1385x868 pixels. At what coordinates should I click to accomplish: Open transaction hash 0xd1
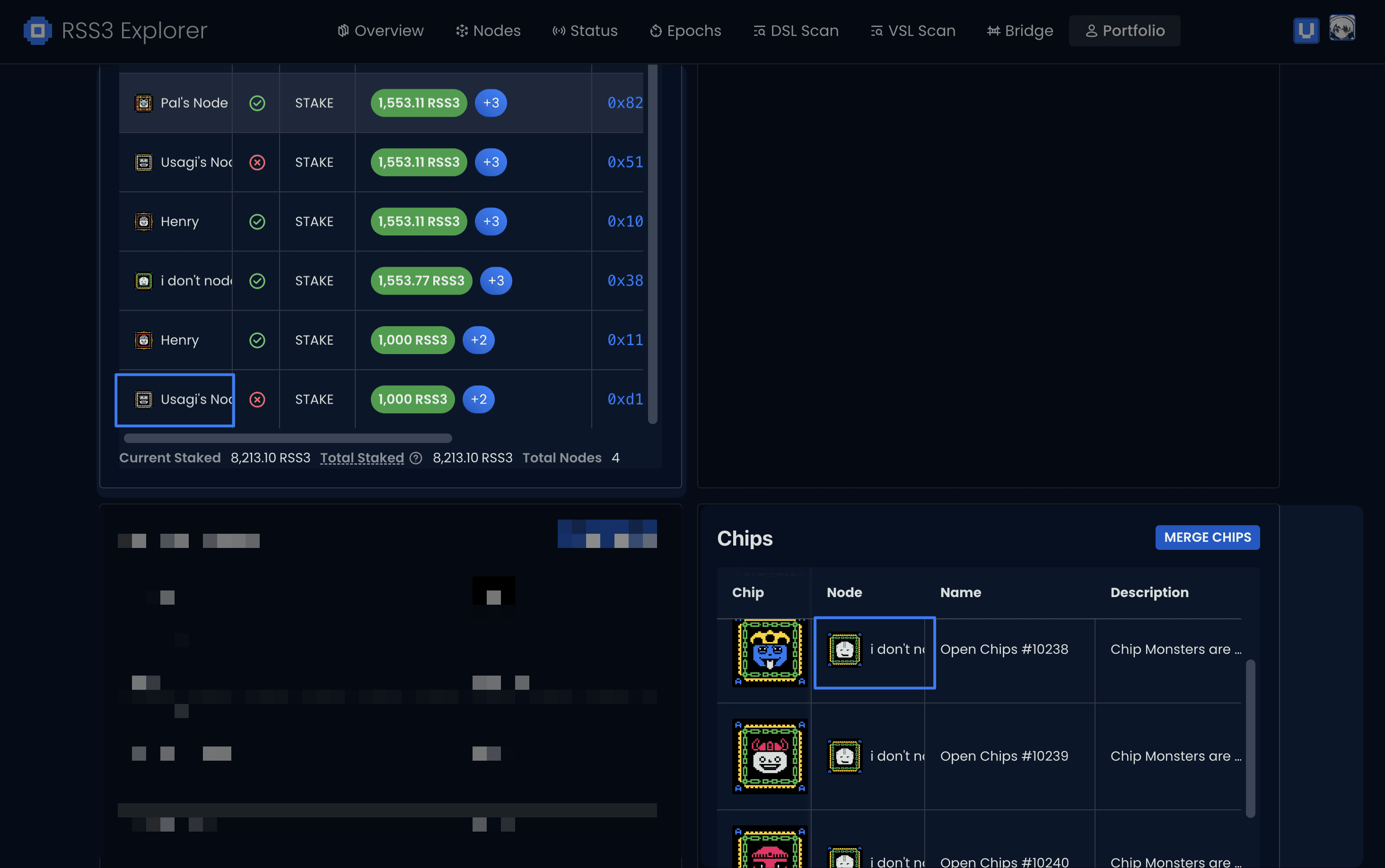coord(625,399)
